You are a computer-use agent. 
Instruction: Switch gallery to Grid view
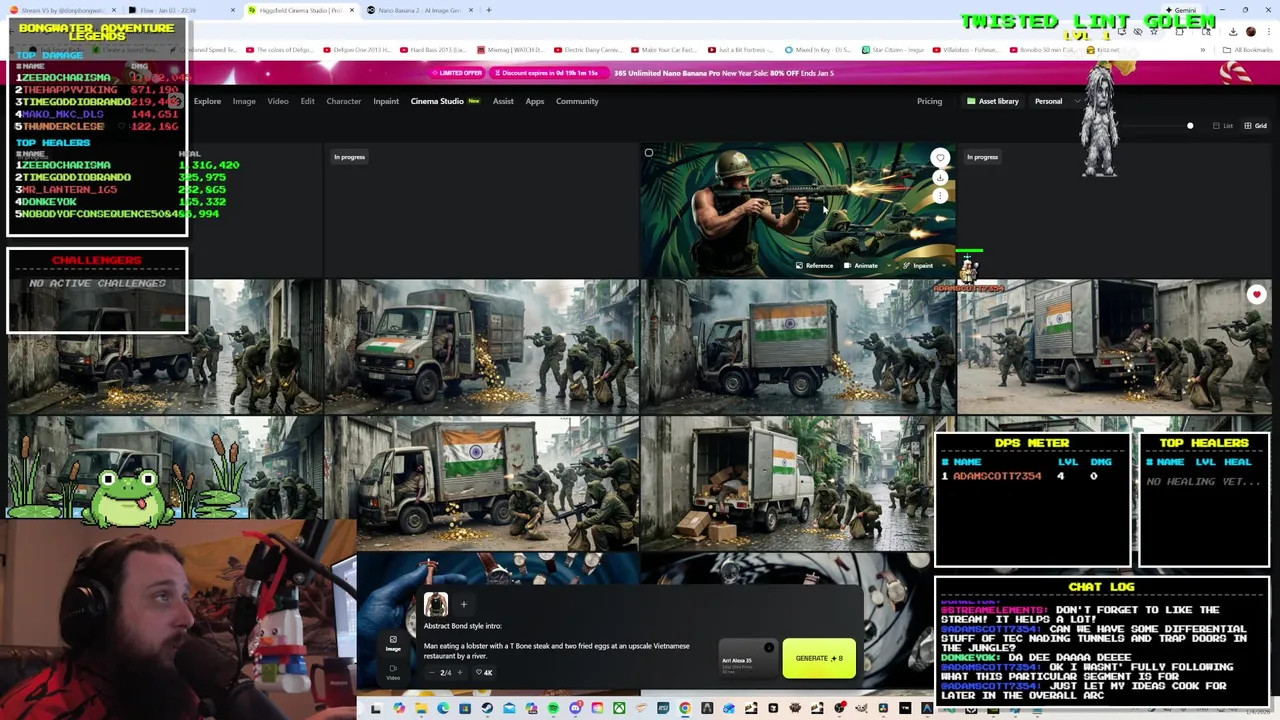(1255, 126)
